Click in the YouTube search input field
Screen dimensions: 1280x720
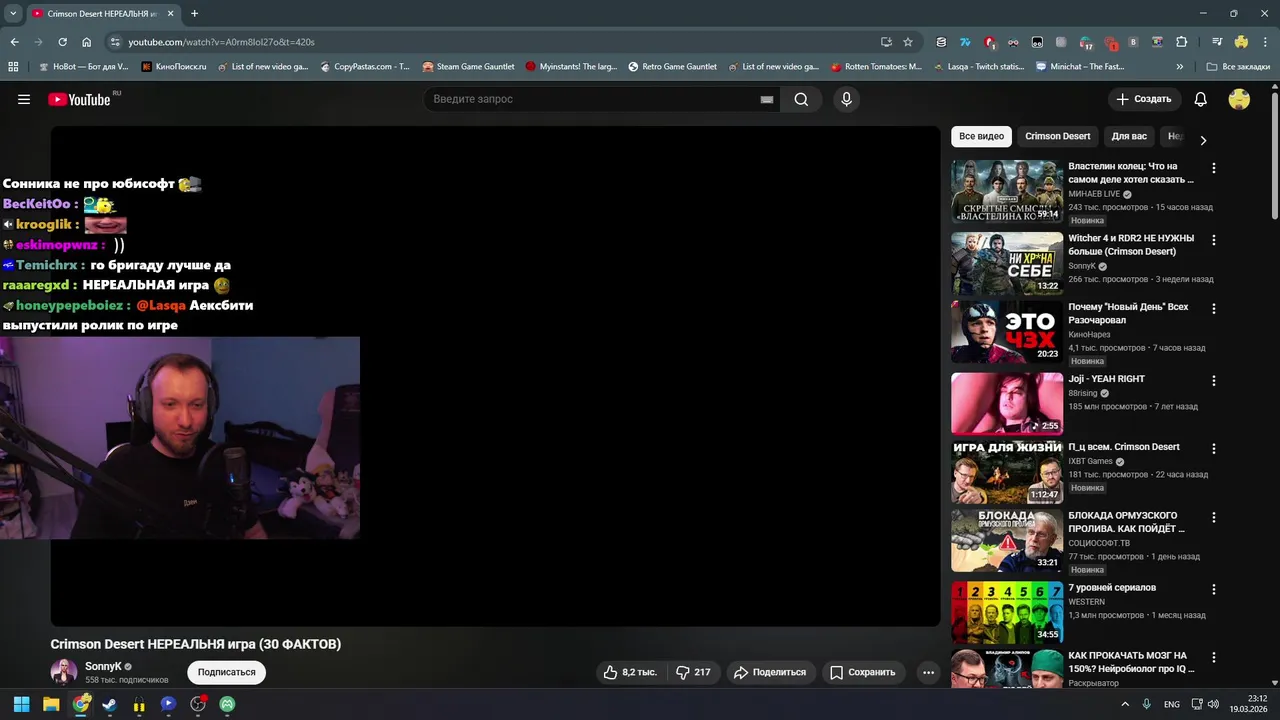[x=595, y=99]
